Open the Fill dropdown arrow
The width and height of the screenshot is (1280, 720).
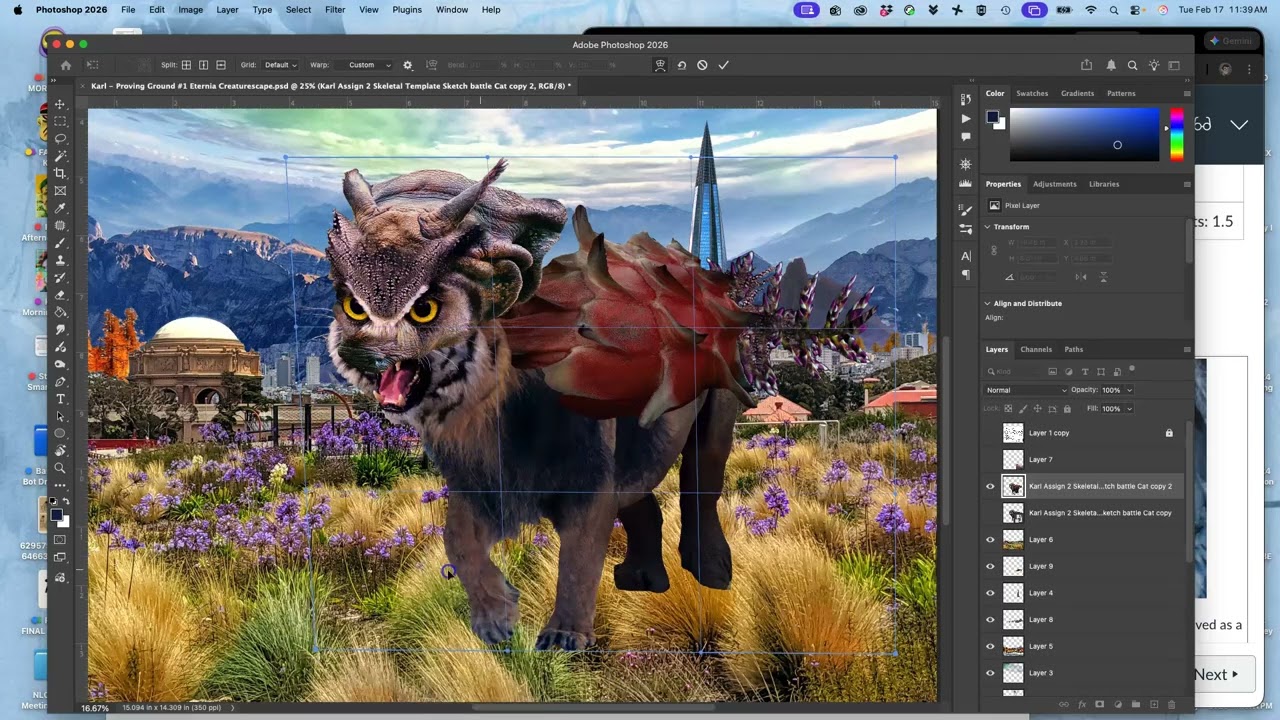(1130, 408)
